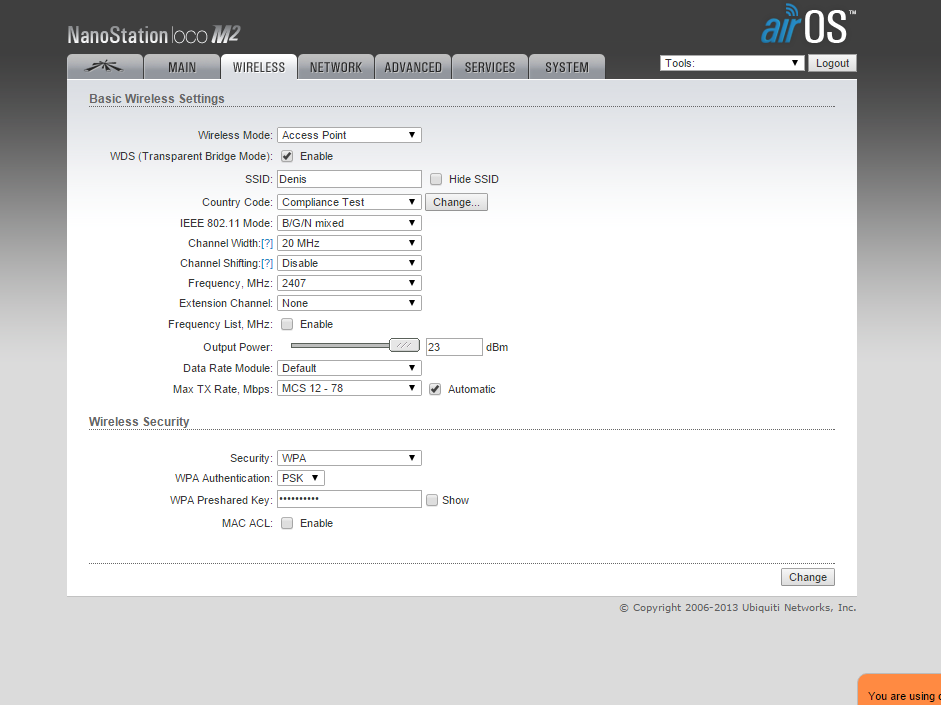Expand the Extension Channel dropdown
This screenshot has height=705, width=941.
coord(349,303)
